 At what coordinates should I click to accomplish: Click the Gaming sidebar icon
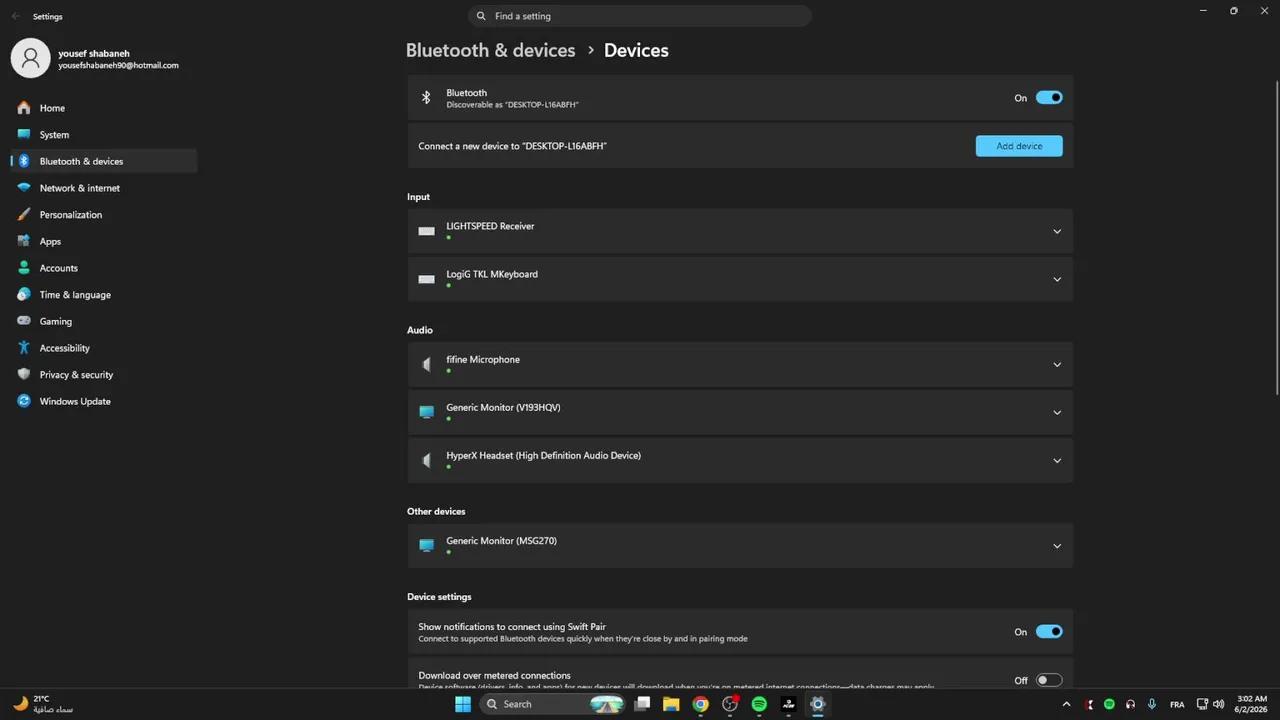pyautogui.click(x=24, y=321)
